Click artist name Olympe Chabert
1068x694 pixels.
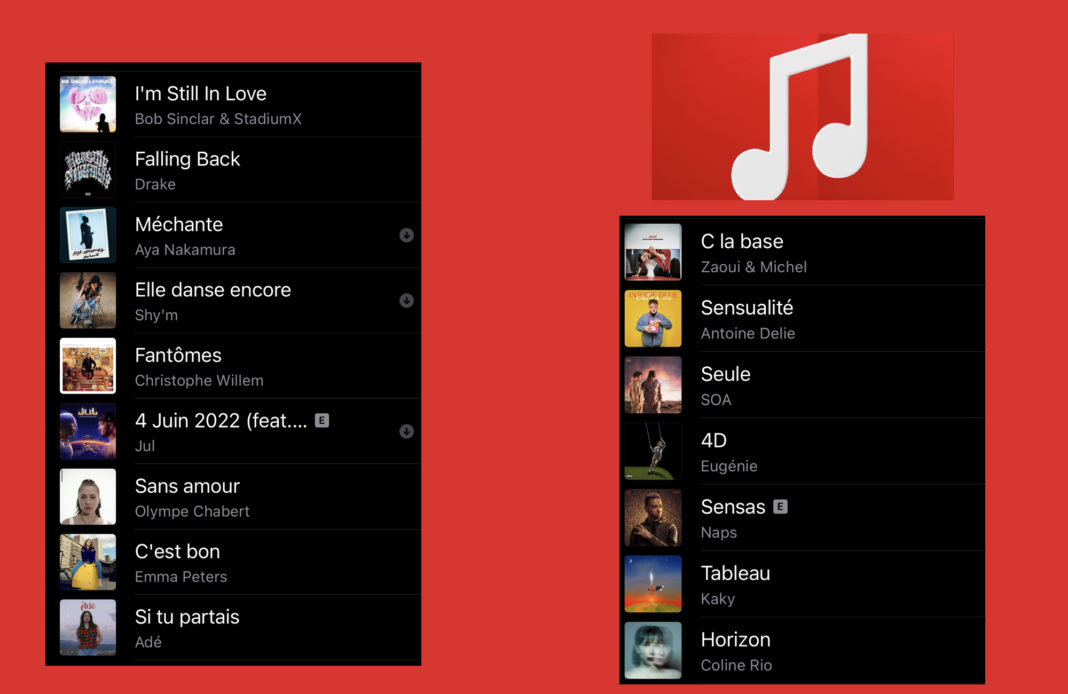coord(192,511)
